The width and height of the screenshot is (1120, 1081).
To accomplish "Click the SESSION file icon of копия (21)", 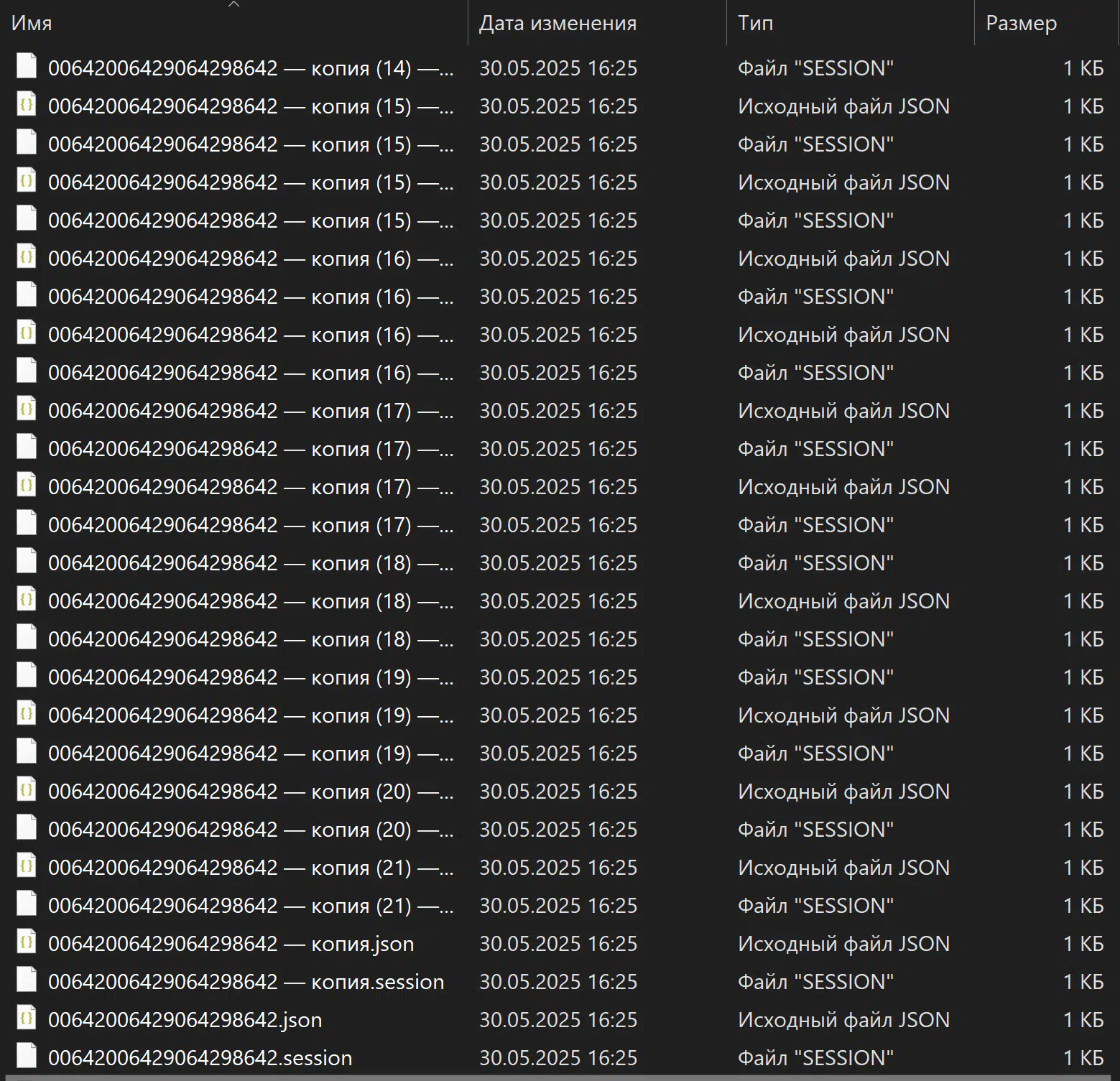I will click(27, 904).
